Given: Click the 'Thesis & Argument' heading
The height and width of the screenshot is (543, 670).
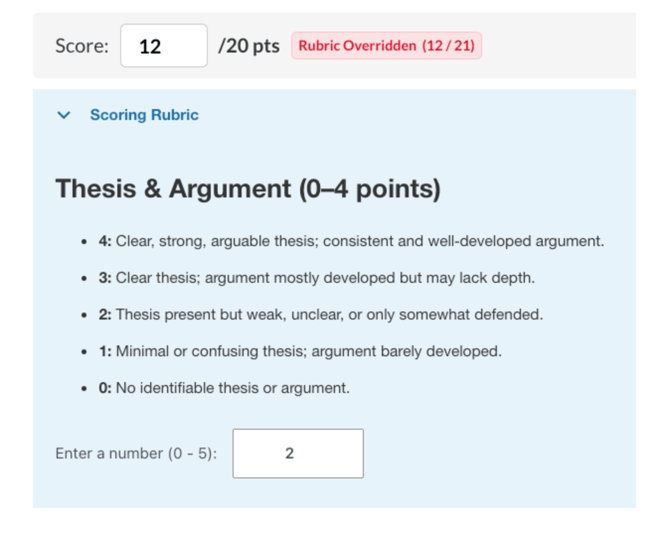Looking at the screenshot, I should click(x=248, y=189).
